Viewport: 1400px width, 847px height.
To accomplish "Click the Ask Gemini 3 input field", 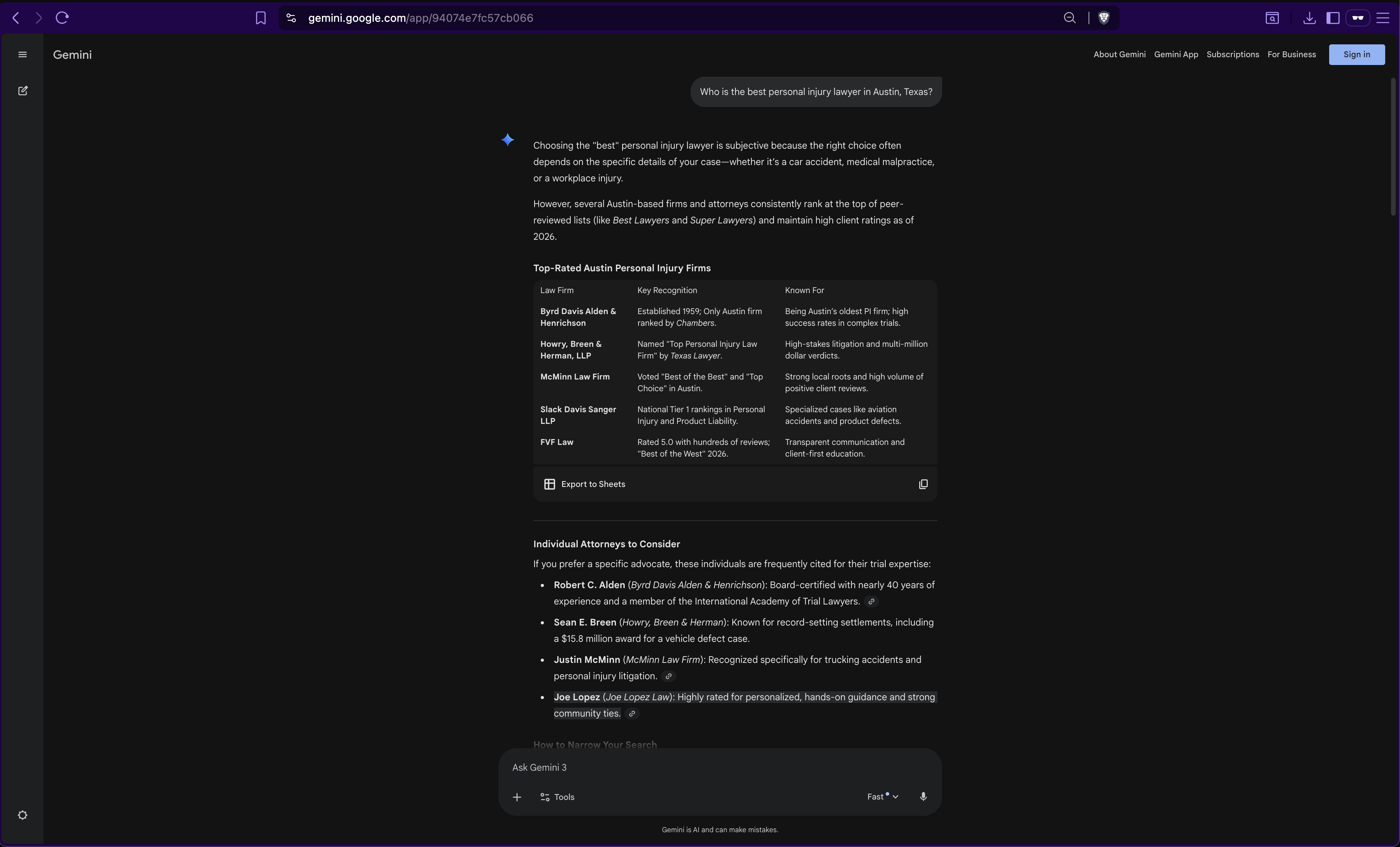I will (x=682, y=768).
